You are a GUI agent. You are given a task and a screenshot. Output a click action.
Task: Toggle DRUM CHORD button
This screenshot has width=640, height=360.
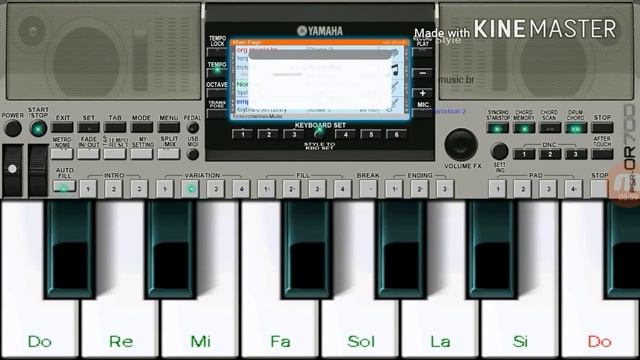click(576, 128)
